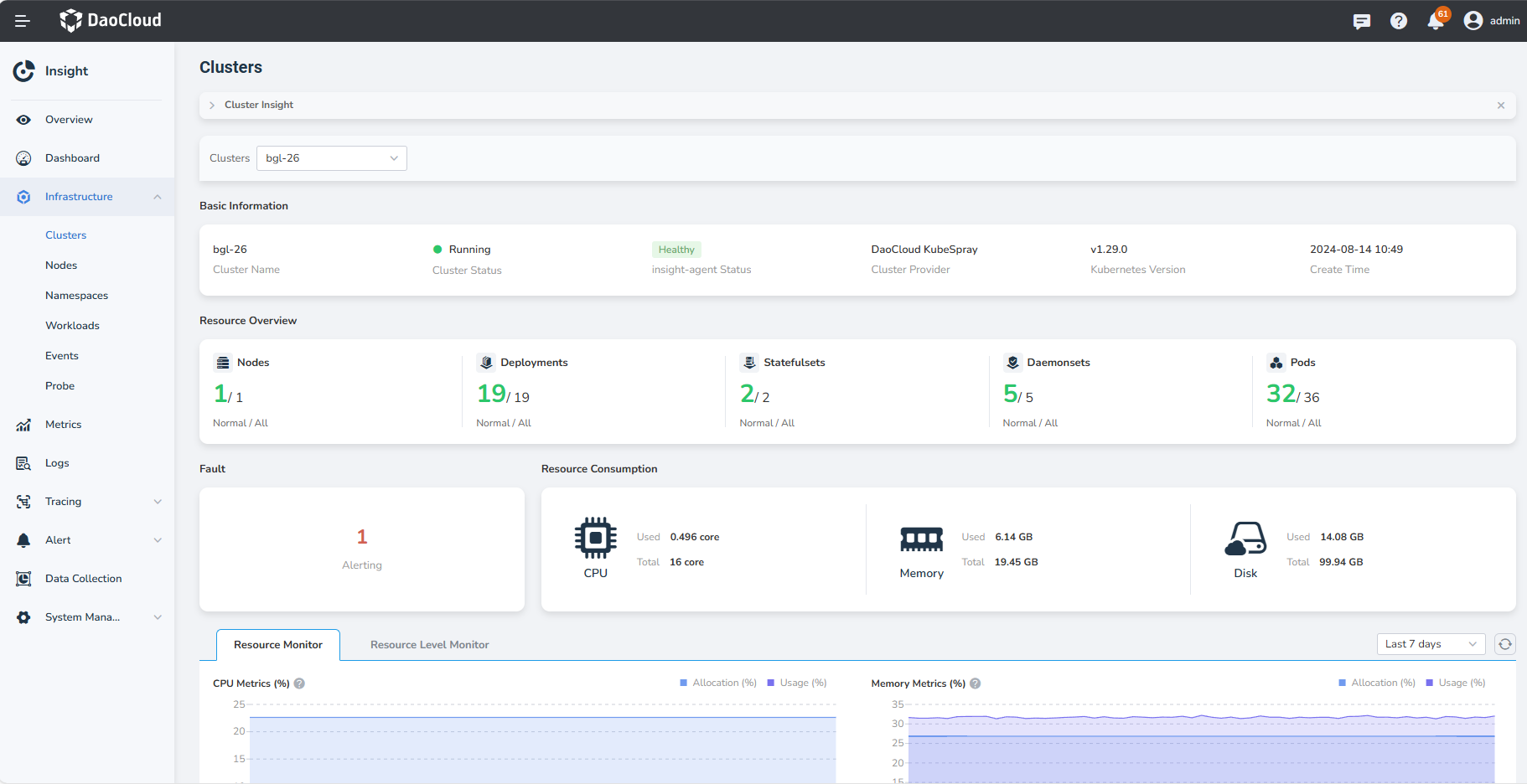
Task: Click the admin user avatar icon
Action: [1473, 21]
